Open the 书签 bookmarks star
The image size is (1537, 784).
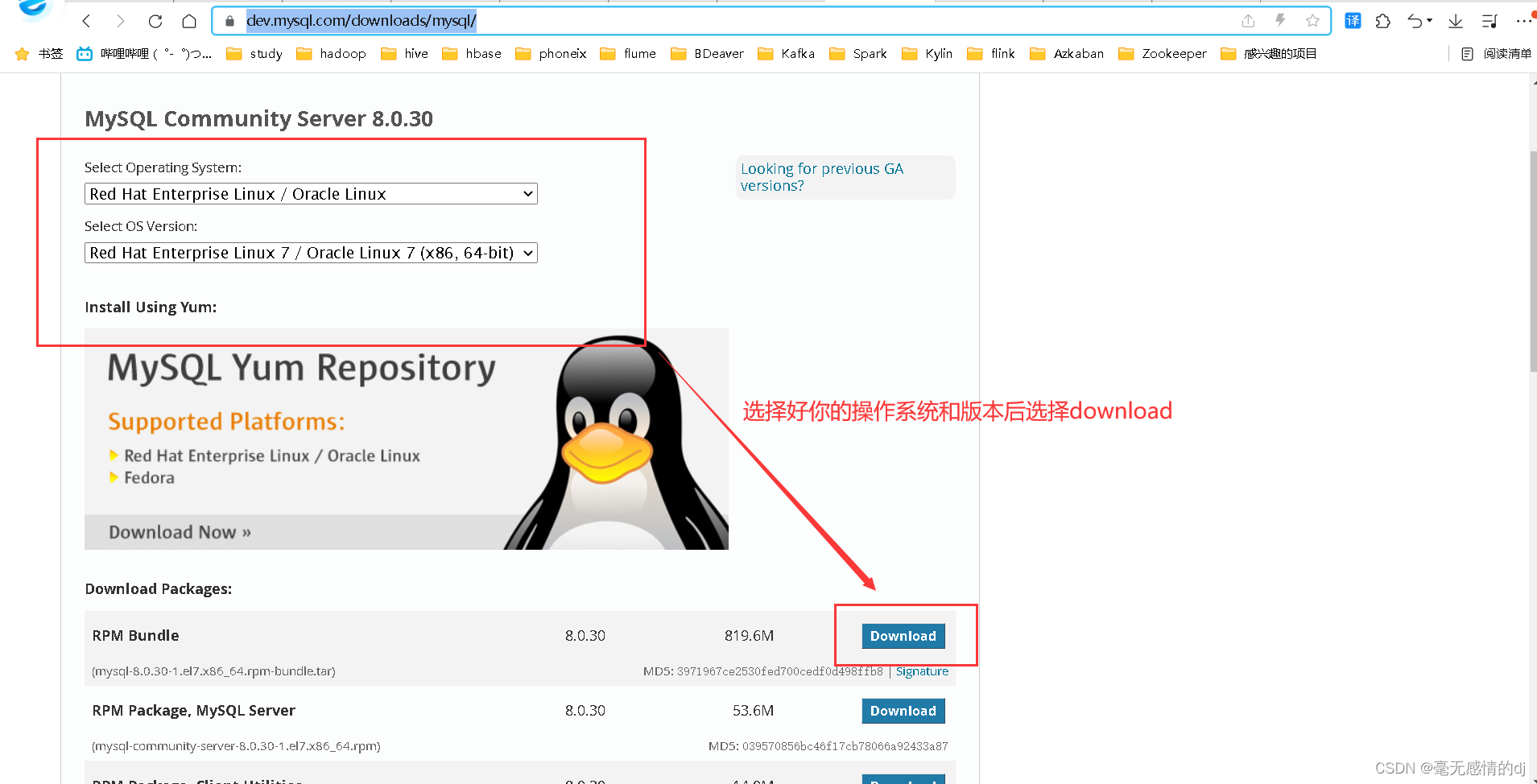(39, 54)
